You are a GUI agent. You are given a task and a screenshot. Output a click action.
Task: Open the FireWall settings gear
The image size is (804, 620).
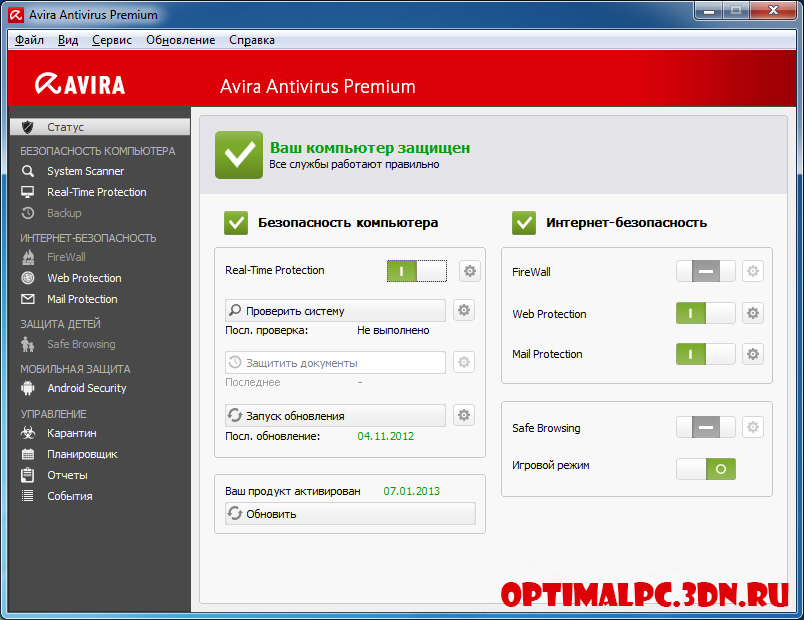(x=753, y=271)
